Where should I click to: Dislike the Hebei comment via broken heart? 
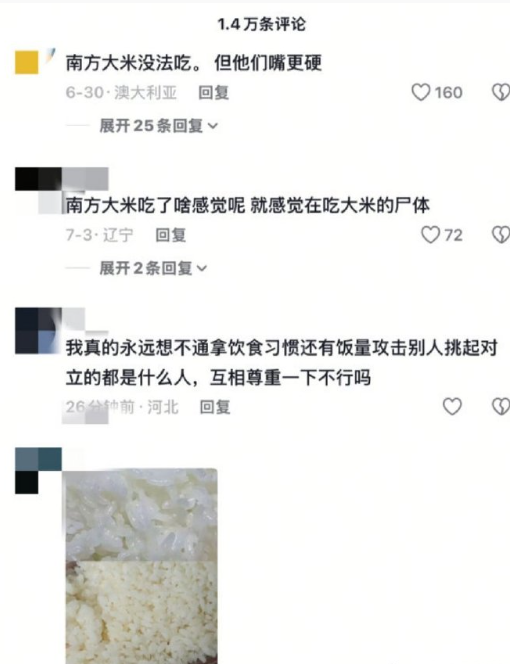[x=501, y=406]
